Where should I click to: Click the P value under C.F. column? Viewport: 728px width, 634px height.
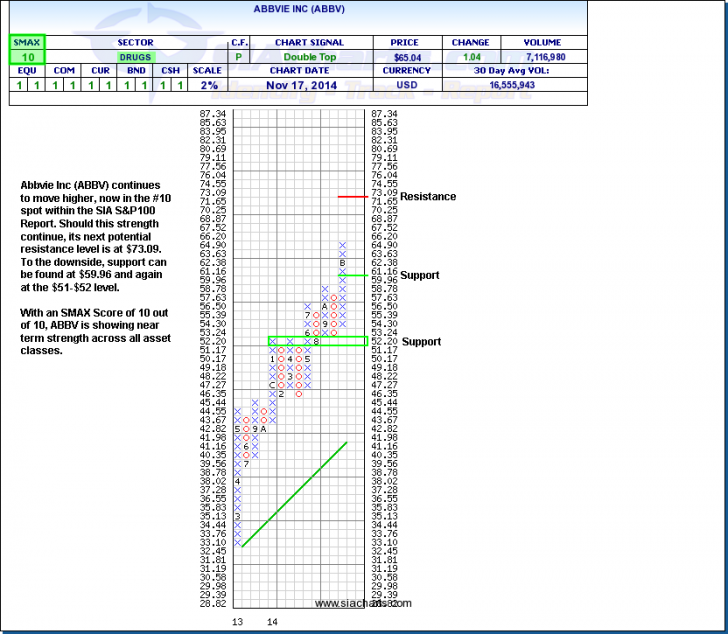pyautogui.click(x=239, y=58)
